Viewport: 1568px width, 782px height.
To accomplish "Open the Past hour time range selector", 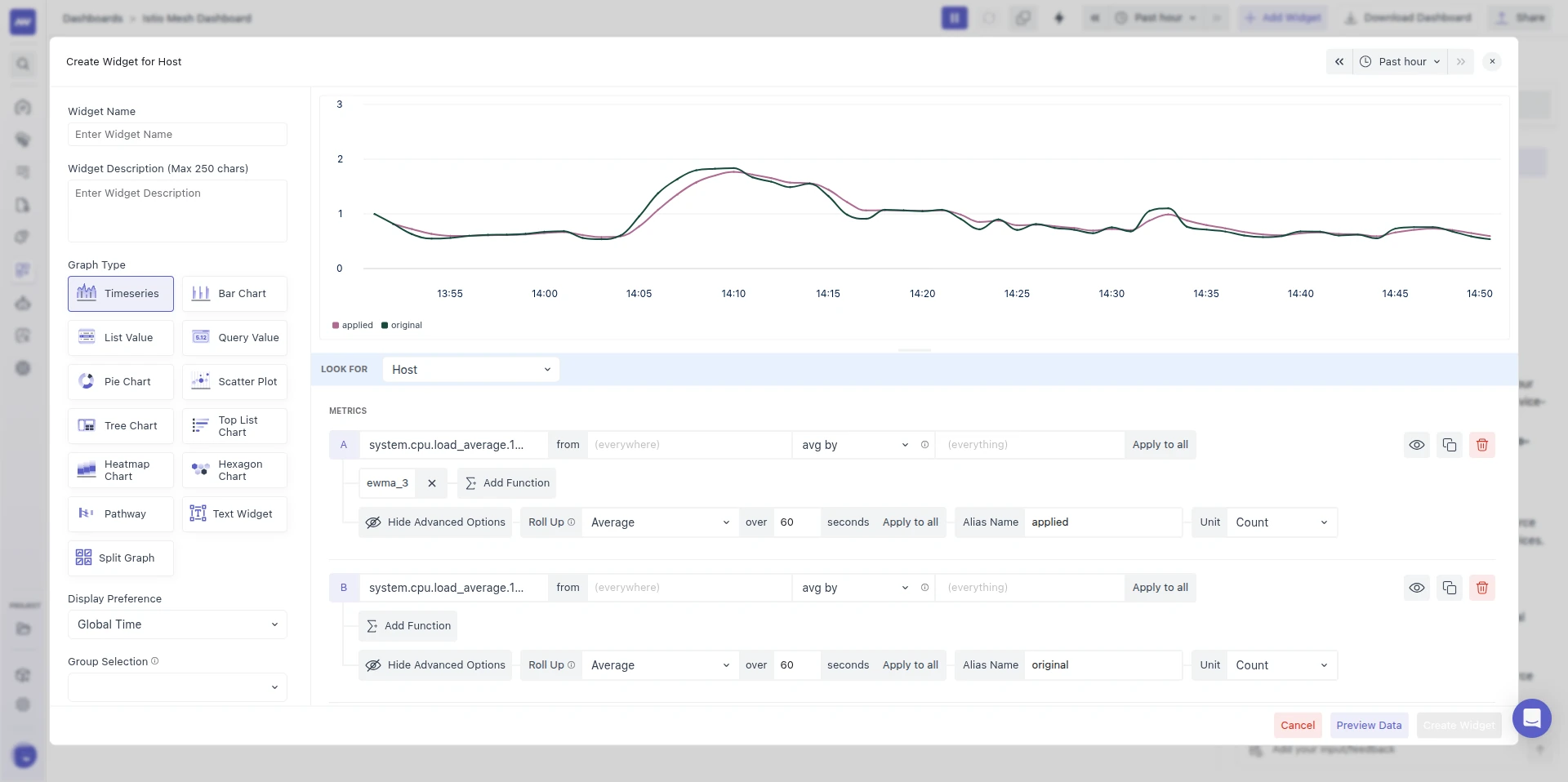I will pyautogui.click(x=1401, y=61).
